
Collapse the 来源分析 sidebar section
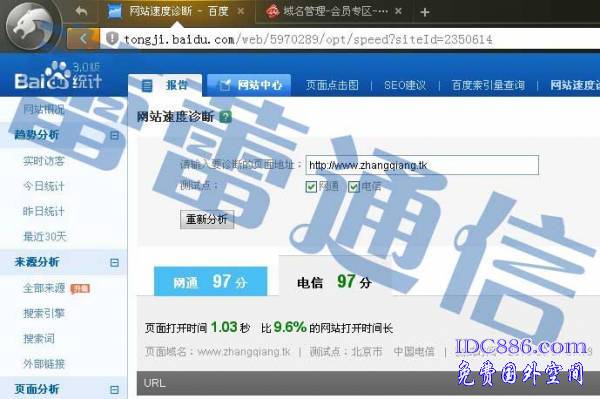pyautogui.click(x=114, y=262)
